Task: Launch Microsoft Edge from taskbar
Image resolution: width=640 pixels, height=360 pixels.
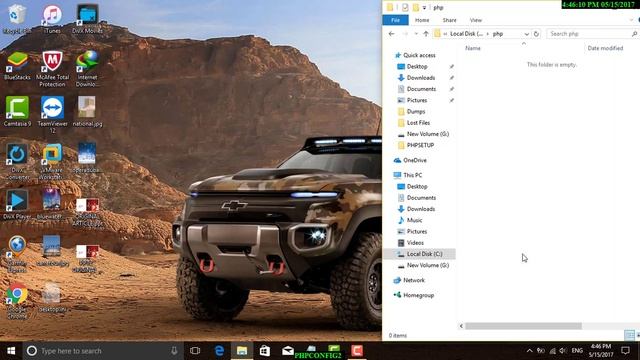Action: point(219,351)
